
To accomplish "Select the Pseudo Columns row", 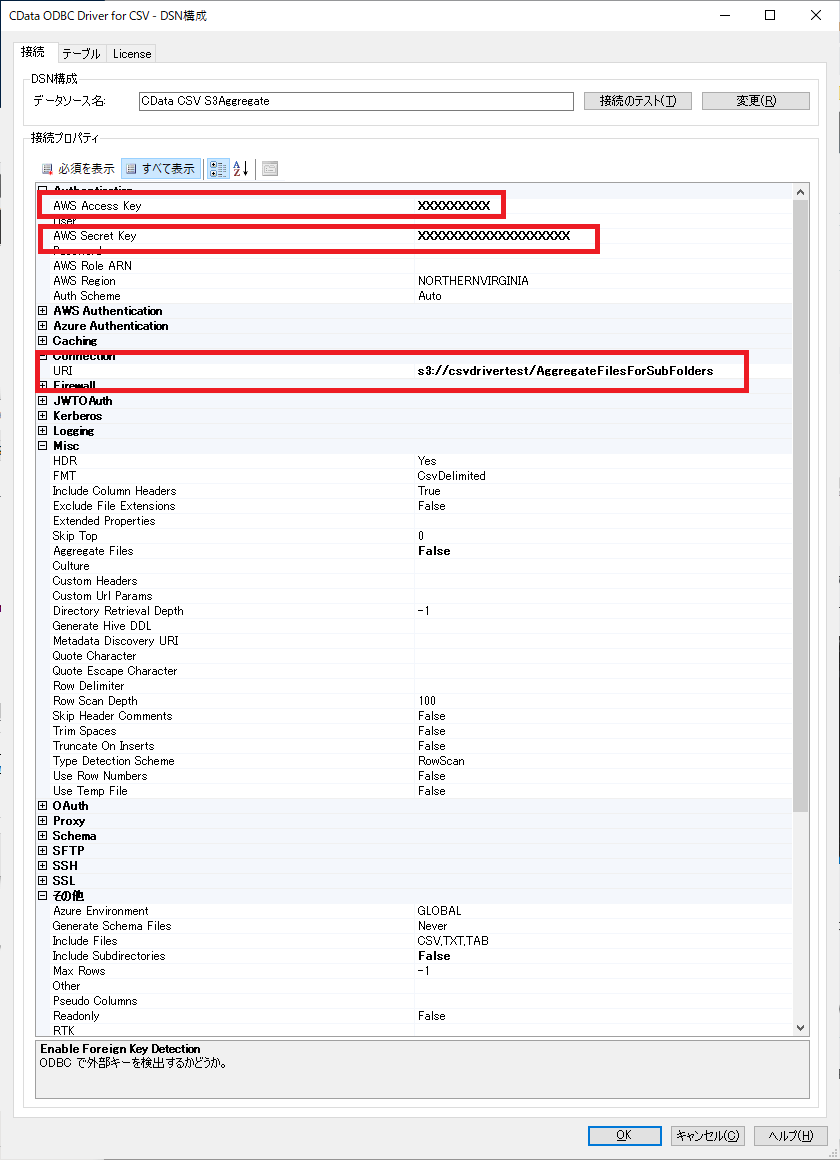I will tap(414, 1001).
